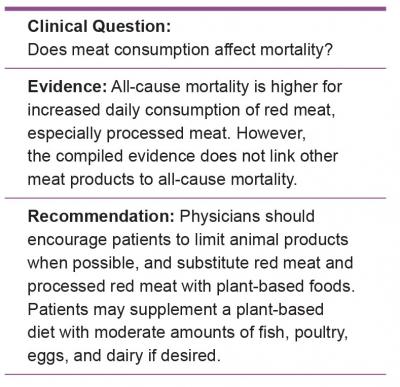Click the thick purple bar at top
400x387 pixels.
[195, 9]
